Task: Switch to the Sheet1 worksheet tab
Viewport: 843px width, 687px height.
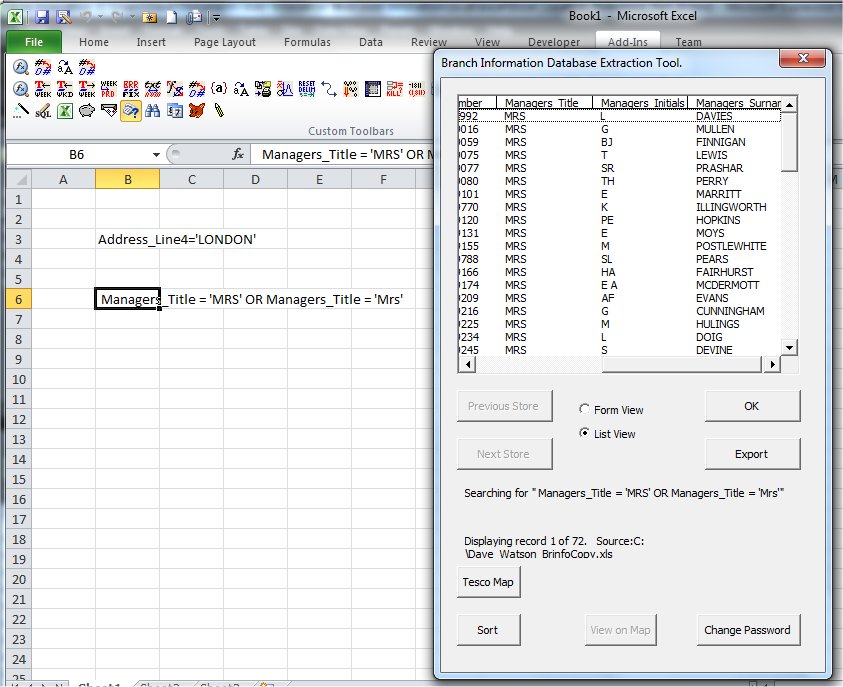Action: click(x=99, y=684)
